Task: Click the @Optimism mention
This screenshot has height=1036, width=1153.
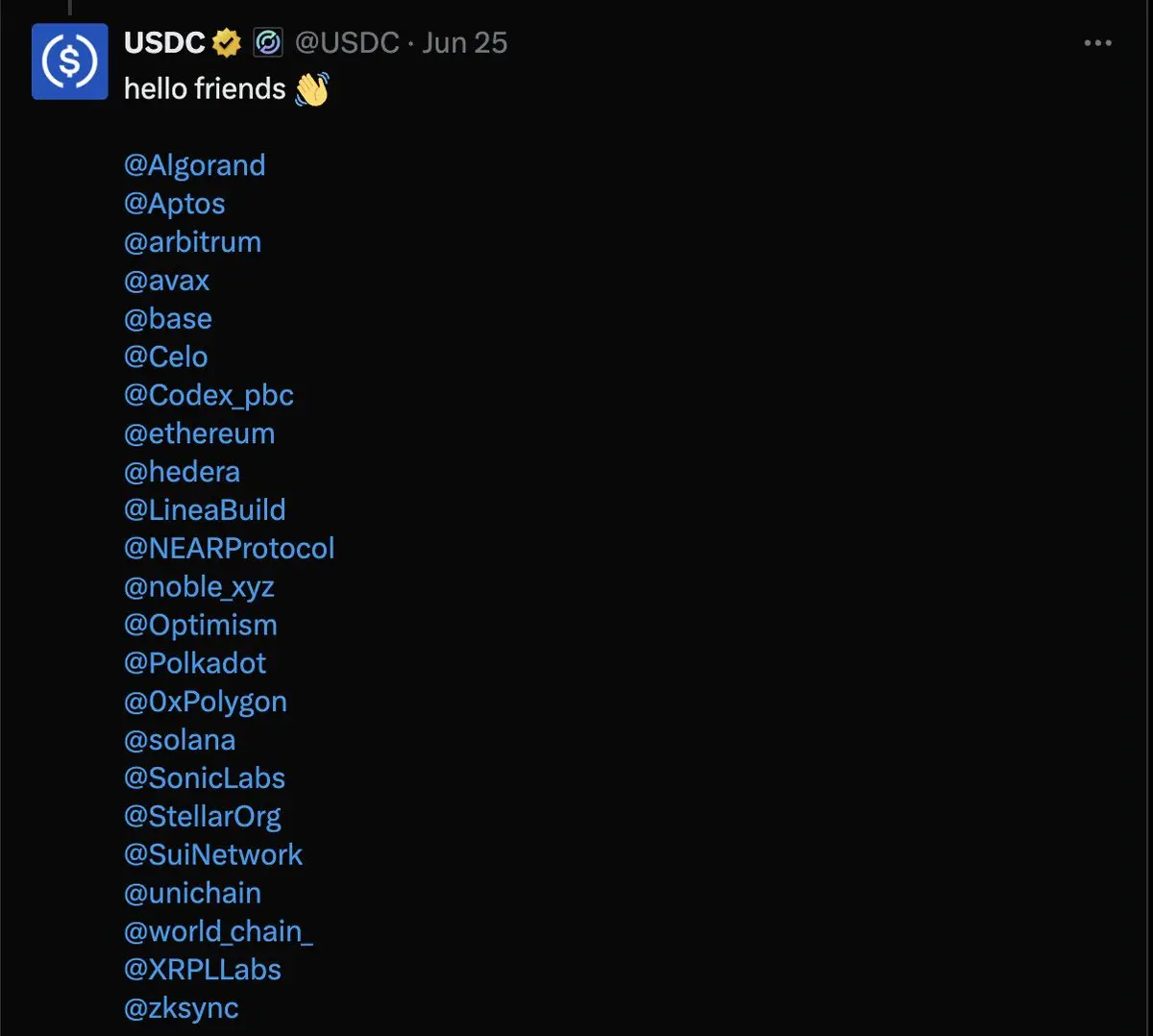Action: point(201,625)
